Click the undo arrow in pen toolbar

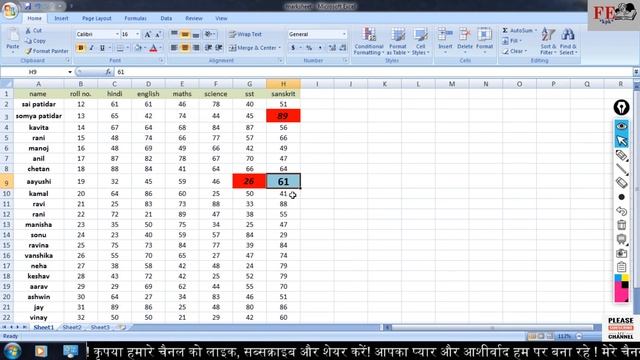pyautogui.click(x=621, y=211)
